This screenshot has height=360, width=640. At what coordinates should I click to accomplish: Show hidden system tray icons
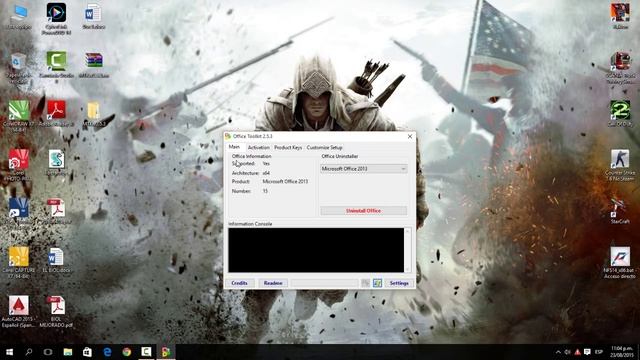pyautogui.click(x=558, y=352)
